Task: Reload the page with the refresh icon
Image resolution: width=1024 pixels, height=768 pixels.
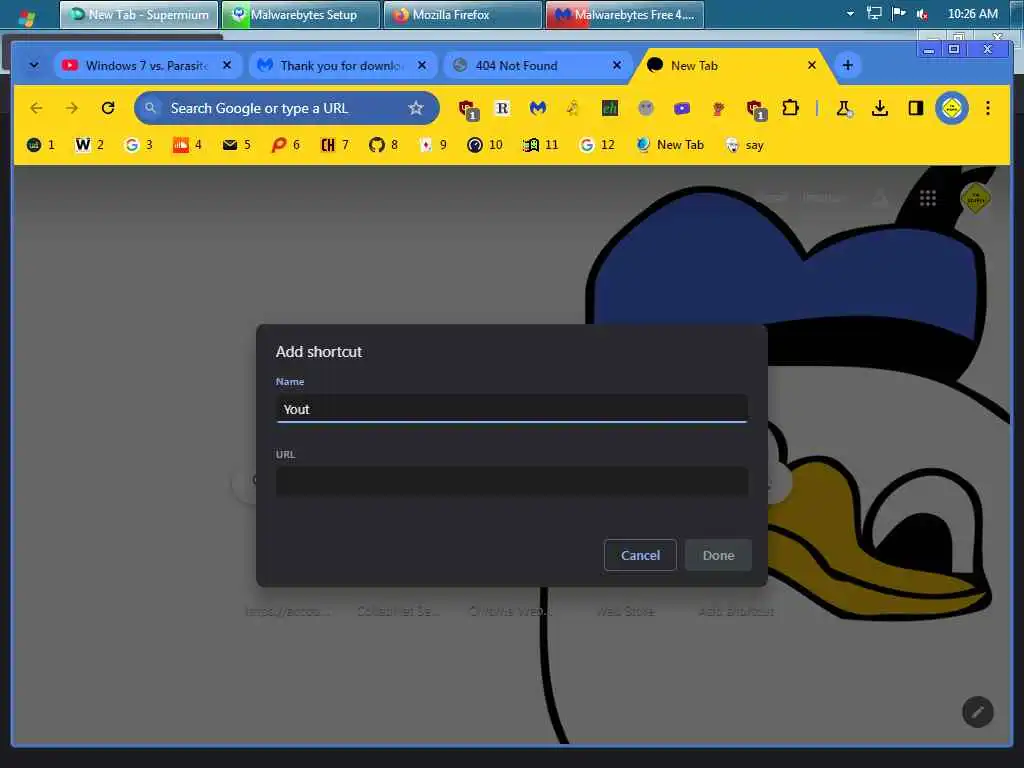Action: 108,108
